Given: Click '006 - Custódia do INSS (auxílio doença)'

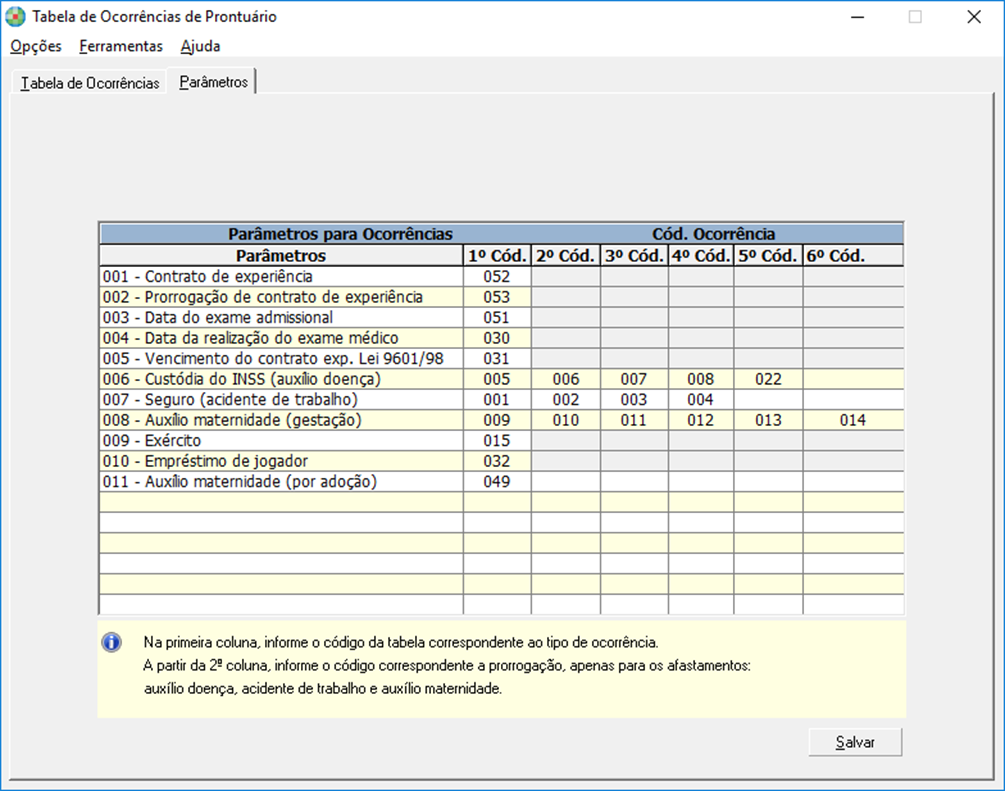Looking at the screenshot, I should point(281,379).
